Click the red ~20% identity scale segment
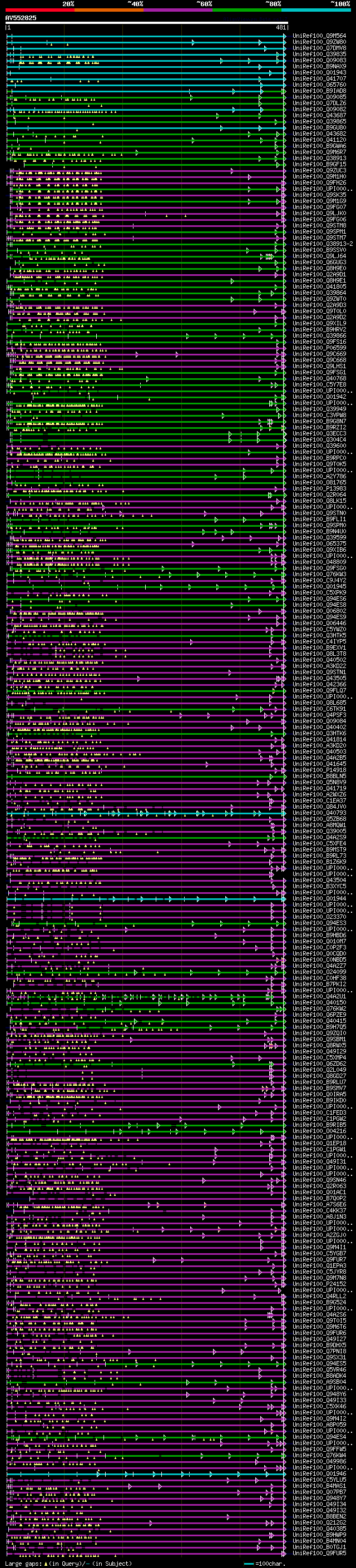356x1568 pixels. (40, 10)
